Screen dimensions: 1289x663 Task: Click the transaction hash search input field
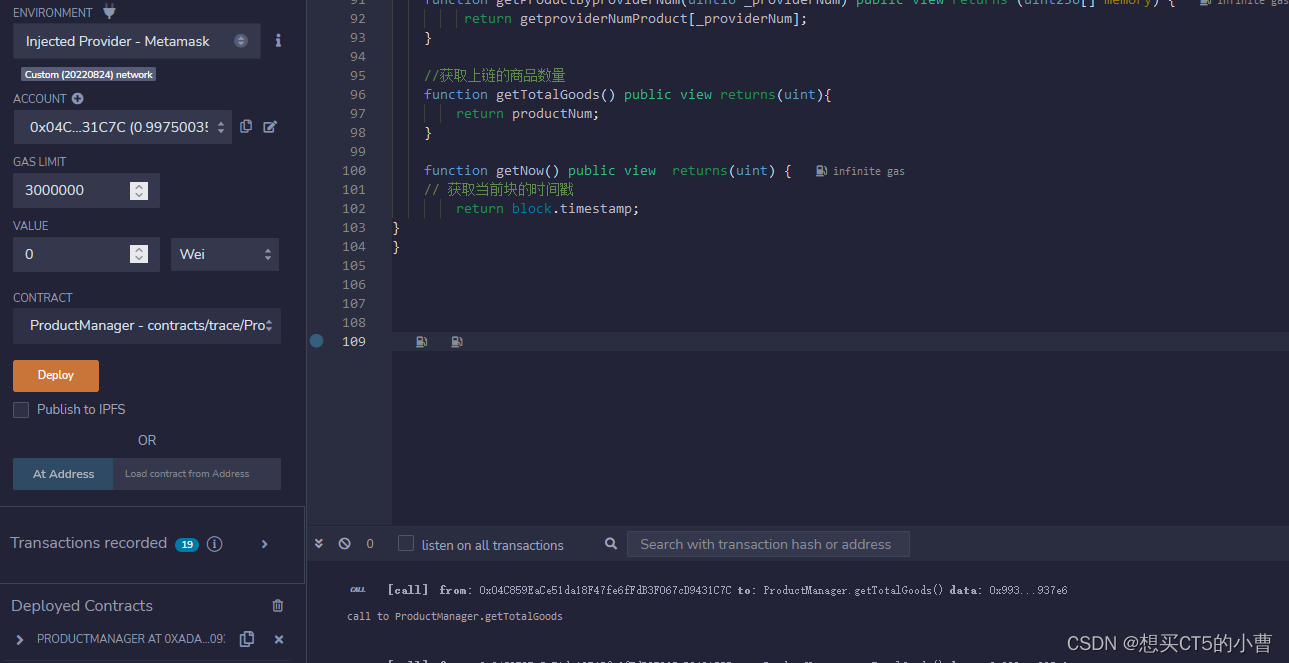768,543
